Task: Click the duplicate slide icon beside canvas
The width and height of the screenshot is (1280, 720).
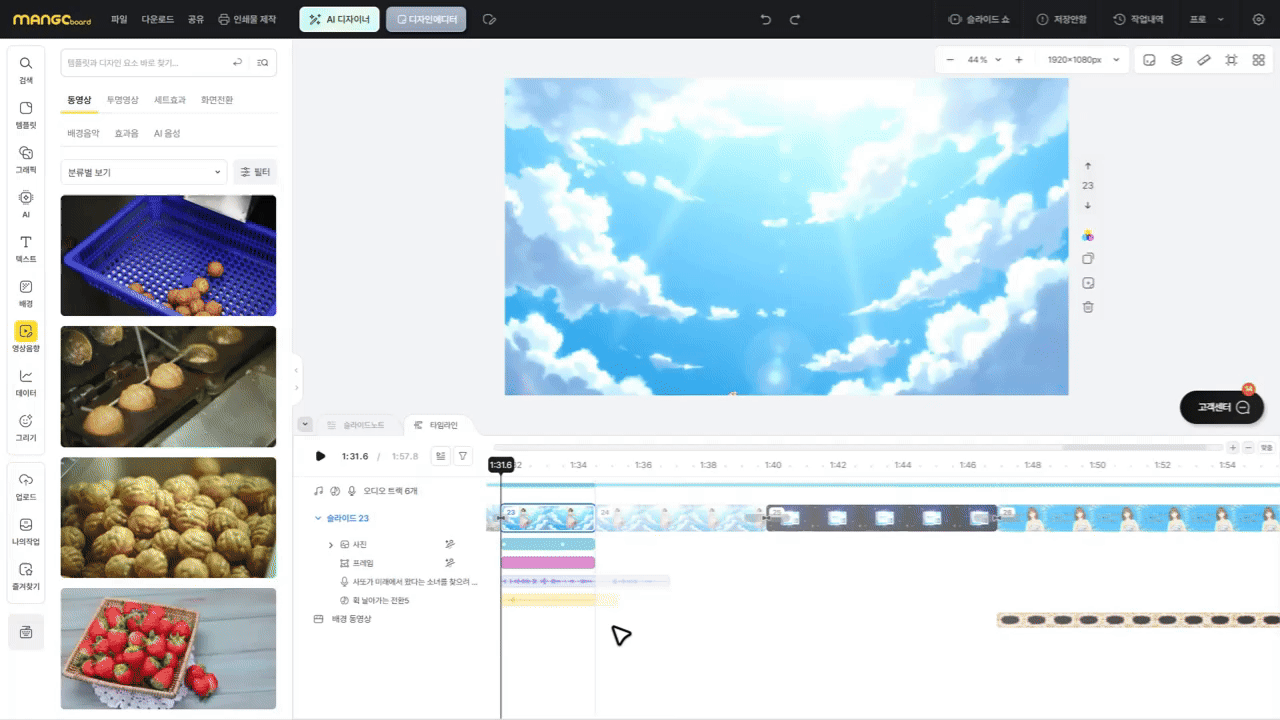Action: pos(1088,259)
